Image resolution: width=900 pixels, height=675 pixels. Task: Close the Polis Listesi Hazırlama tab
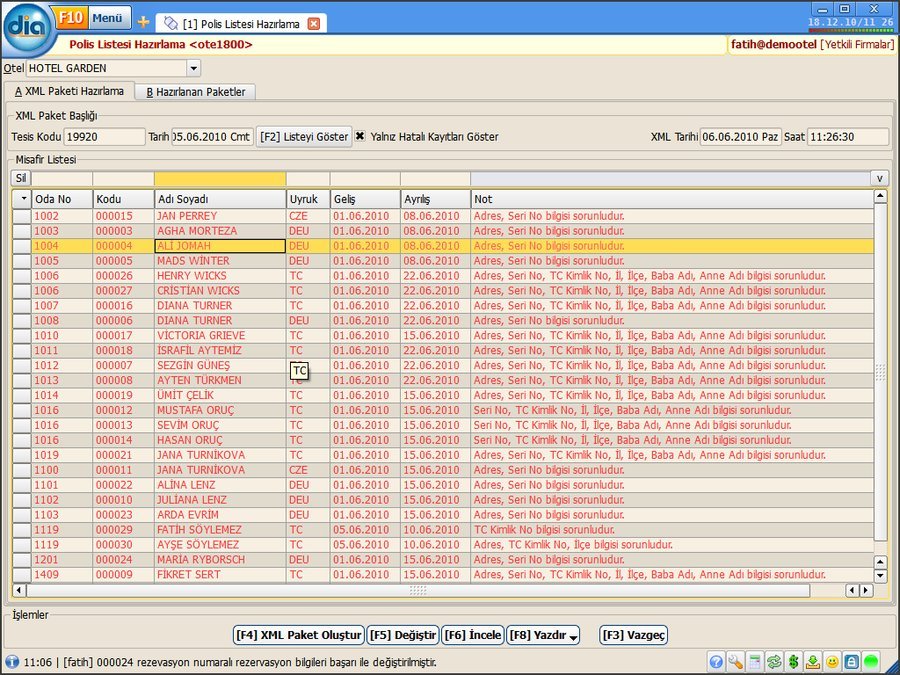pyautogui.click(x=313, y=24)
